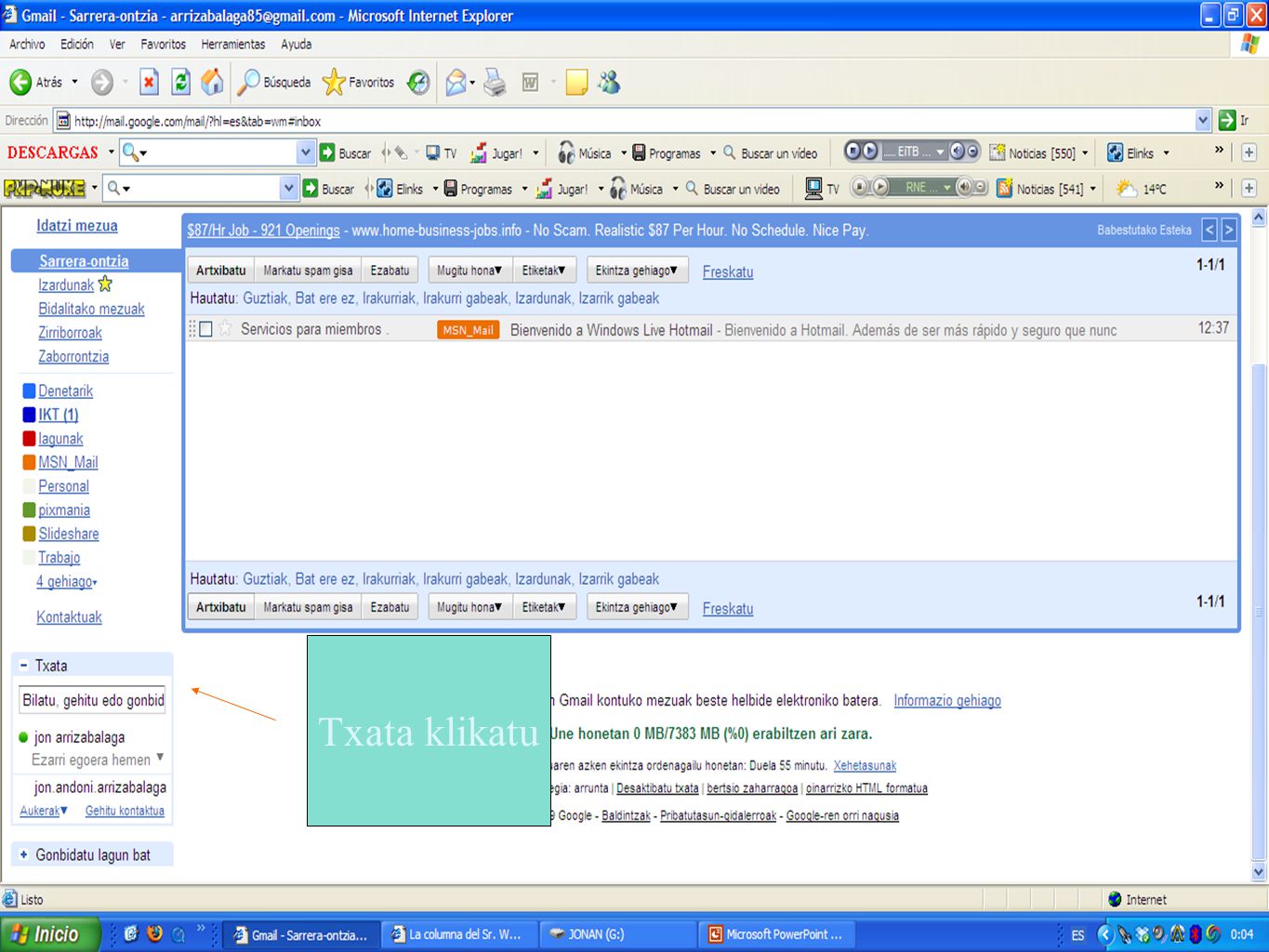Tick the checkbox for Servicios para miembros email

pos(205,329)
